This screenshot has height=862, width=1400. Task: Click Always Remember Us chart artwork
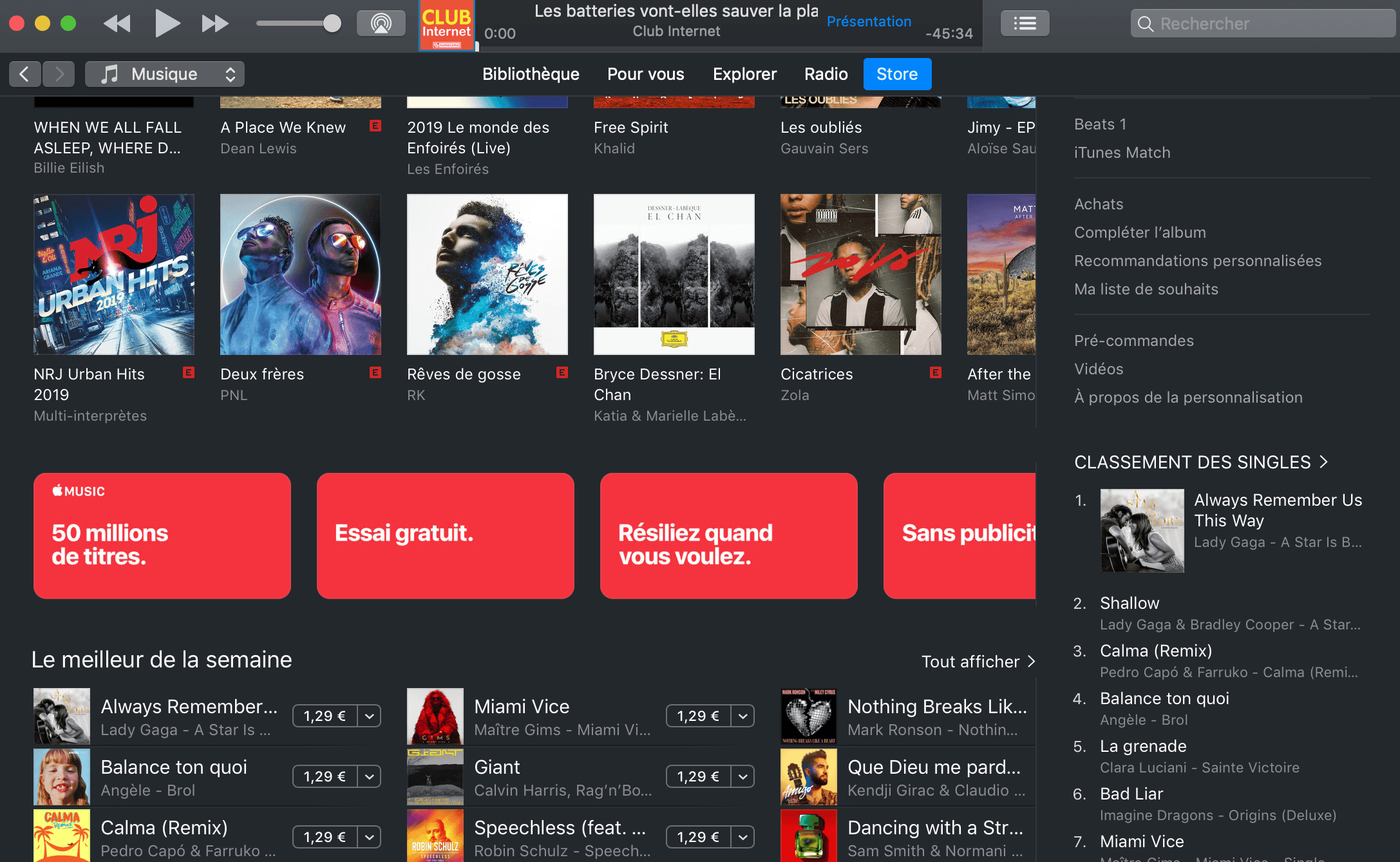click(x=1142, y=530)
